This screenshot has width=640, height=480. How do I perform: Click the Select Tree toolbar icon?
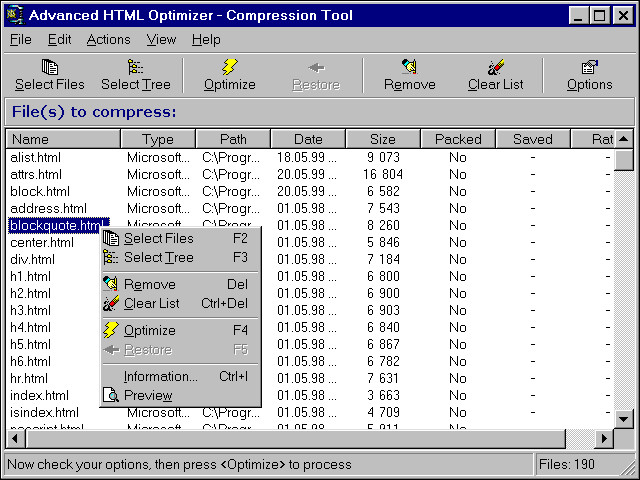(x=135, y=67)
